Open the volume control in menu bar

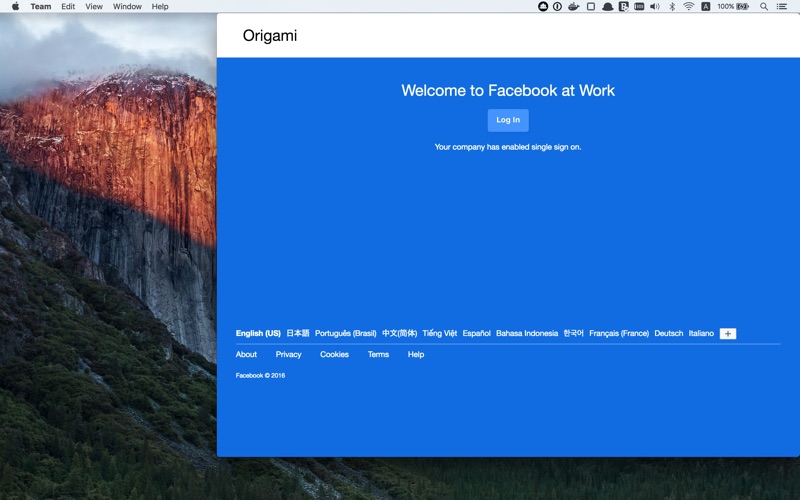pyautogui.click(x=655, y=7)
